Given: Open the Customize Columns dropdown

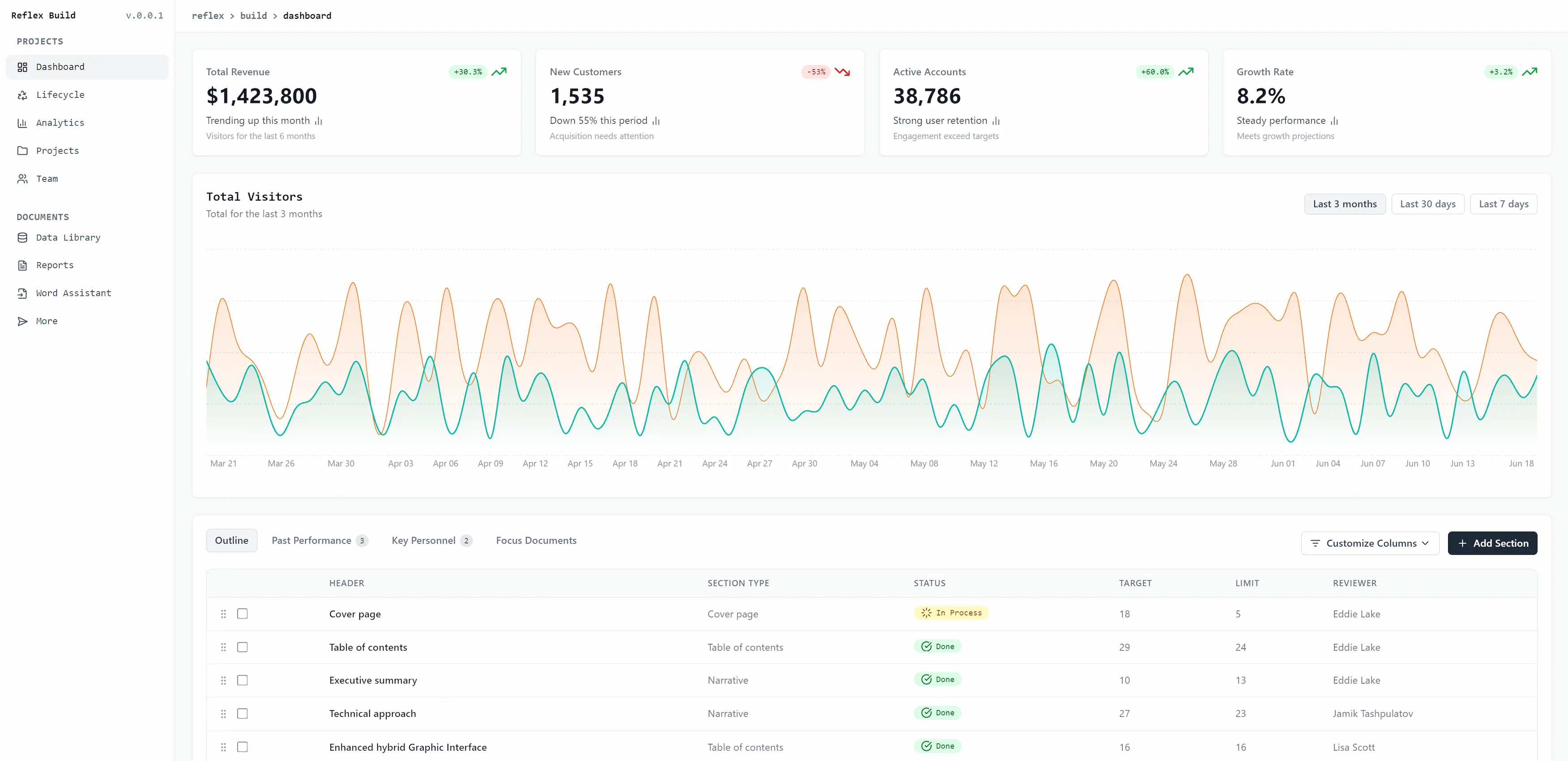Looking at the screenshot, I should (x=1370, y=543).
